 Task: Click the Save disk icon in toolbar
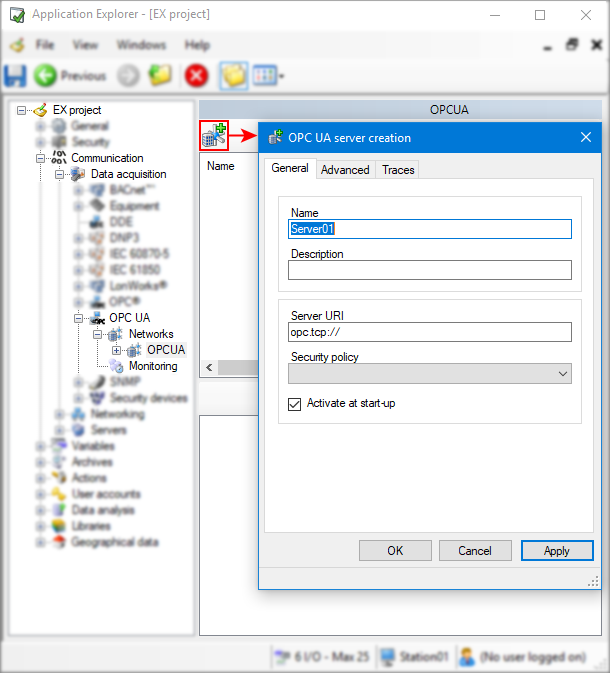(x=15, y=75)
